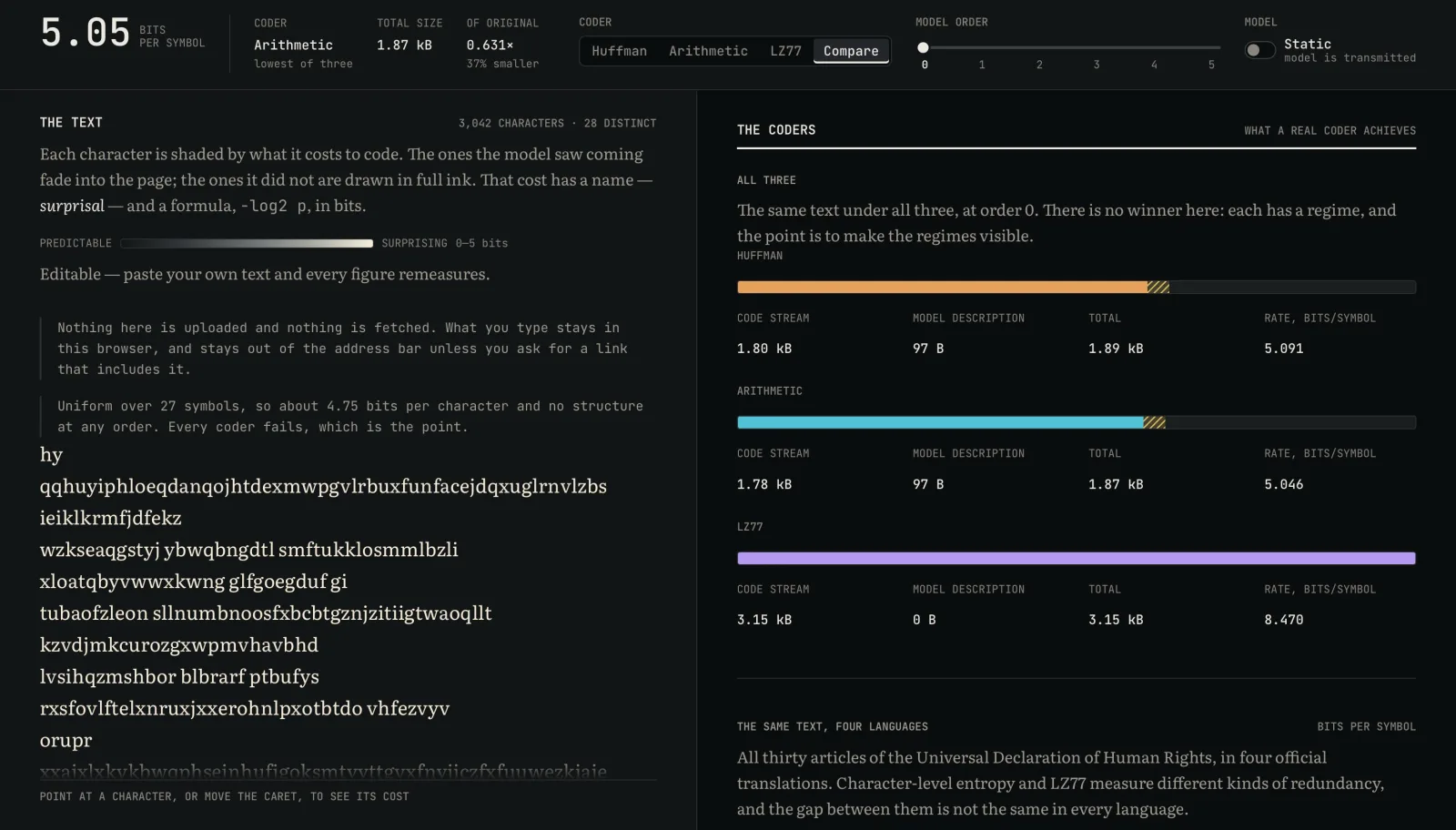The image size is (1456, 830).
Task: Click the LZ77 total value 3.15 kB
Action: coord(1116,620)
